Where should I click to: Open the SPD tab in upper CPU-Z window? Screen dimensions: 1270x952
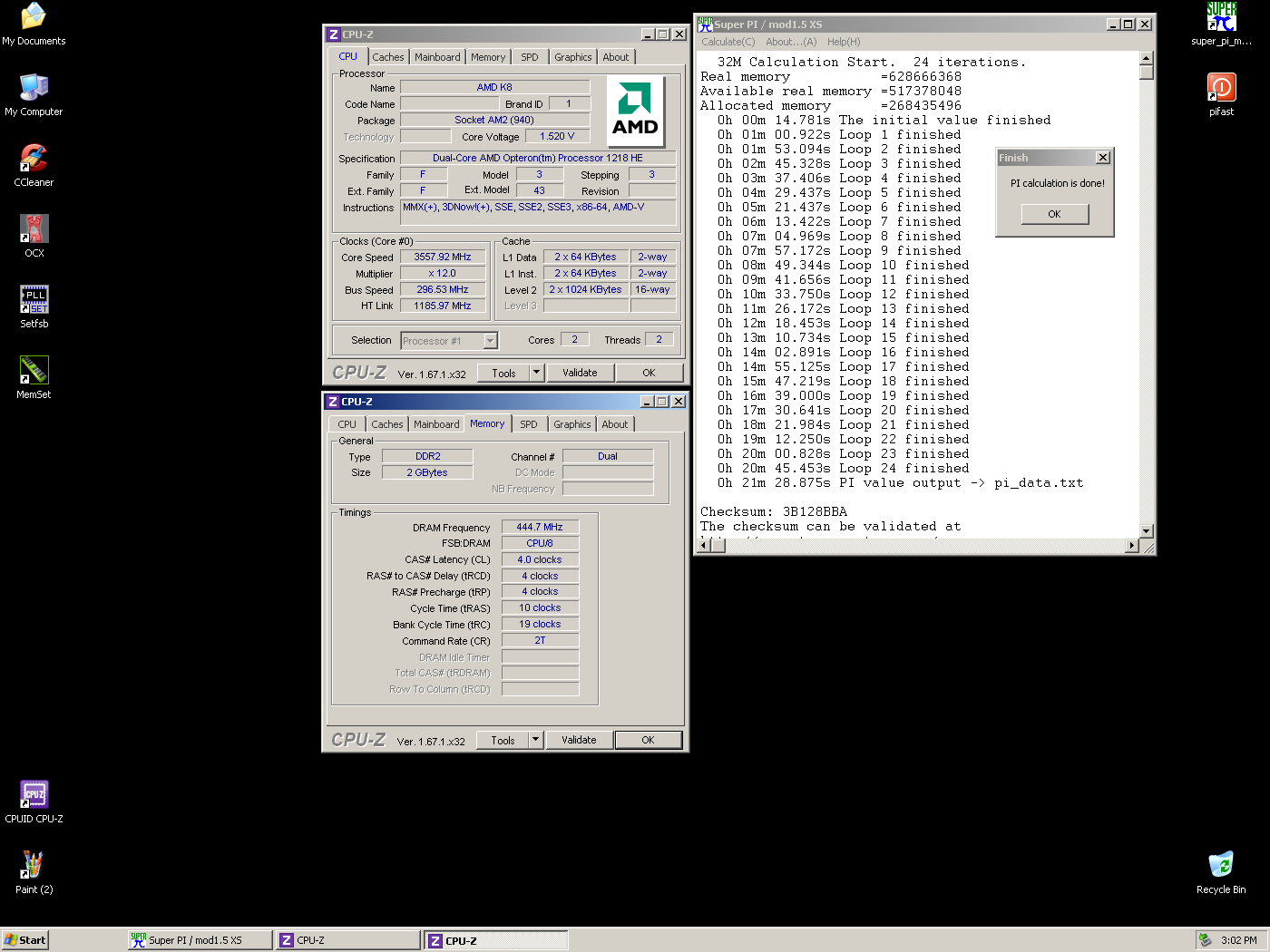(530, 57)
